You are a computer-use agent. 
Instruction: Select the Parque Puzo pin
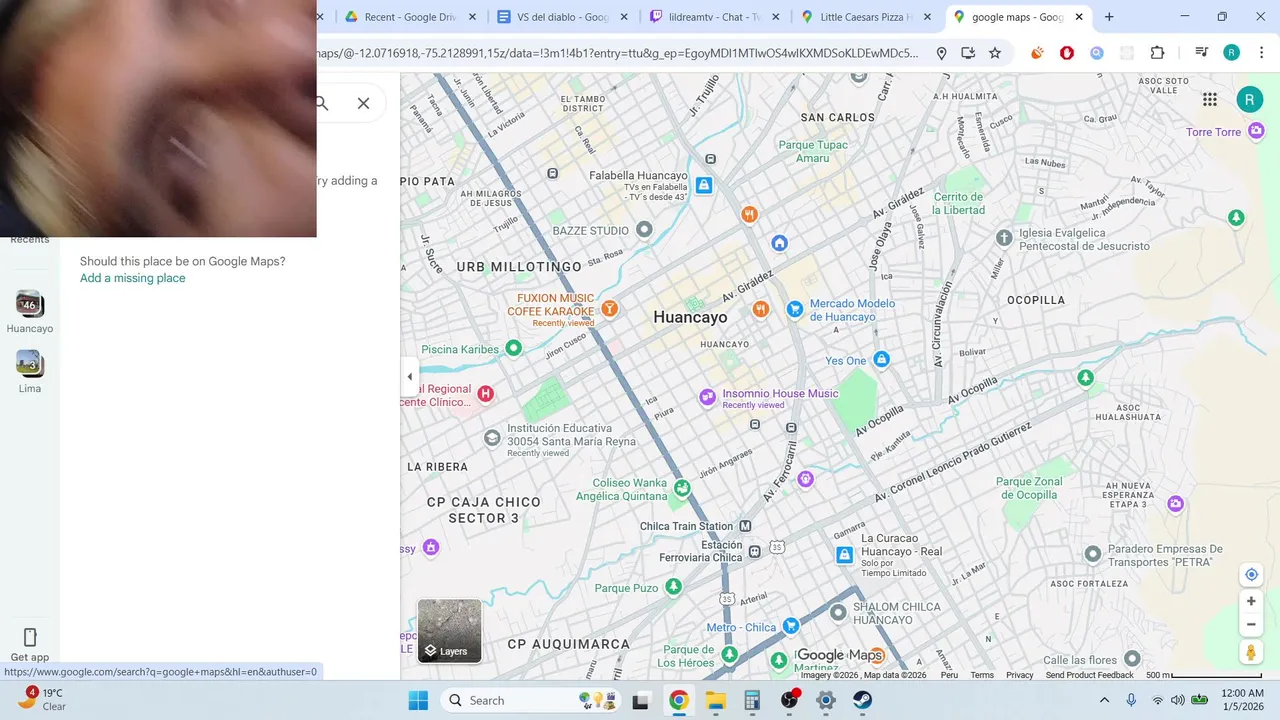pyautogui.click(x=674, y=586)
